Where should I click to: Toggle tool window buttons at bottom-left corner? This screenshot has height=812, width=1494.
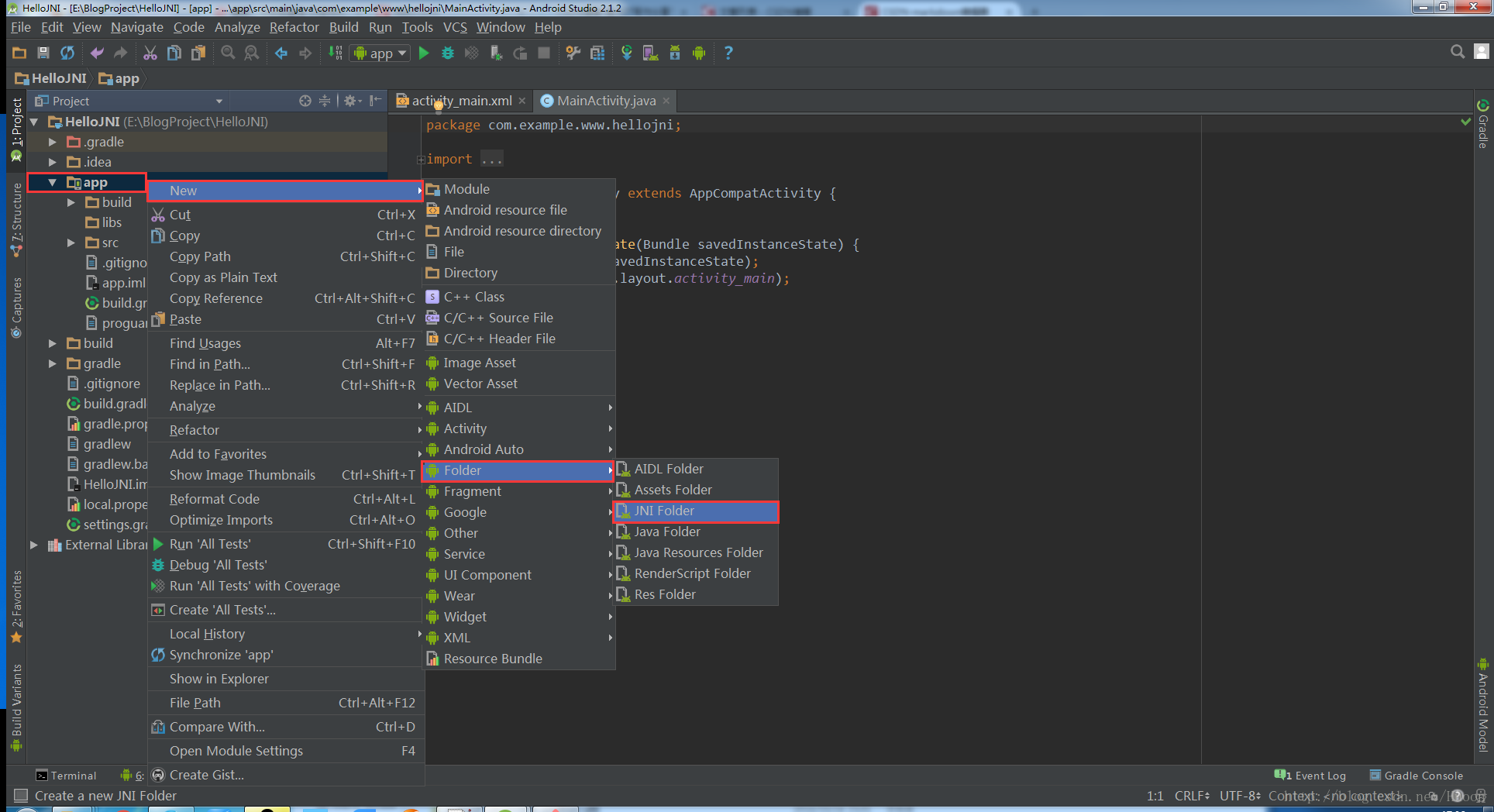click(21, 796)
